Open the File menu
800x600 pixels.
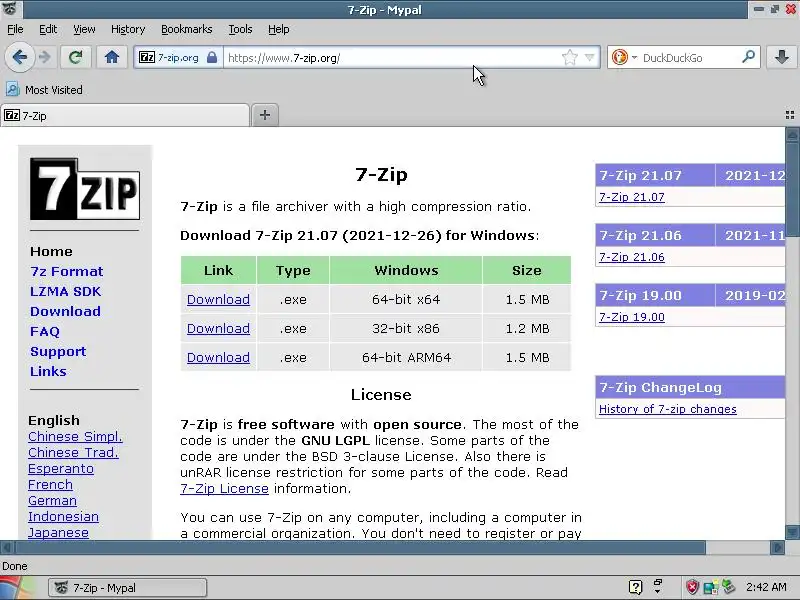coord(15,29)
